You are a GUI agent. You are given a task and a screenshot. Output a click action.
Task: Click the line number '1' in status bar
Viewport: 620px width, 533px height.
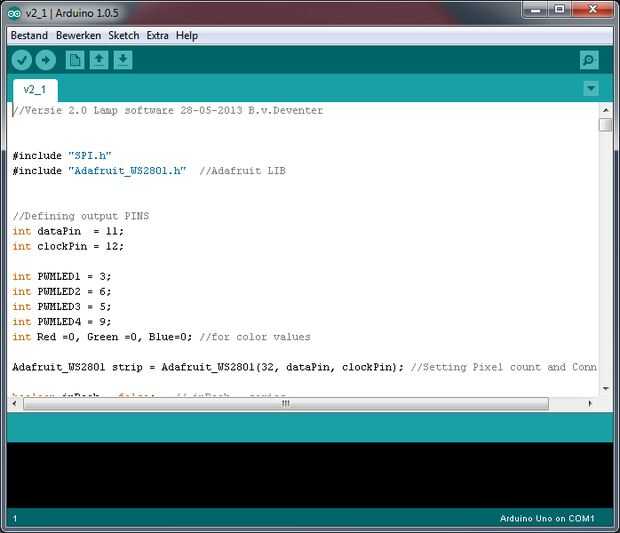15,518
